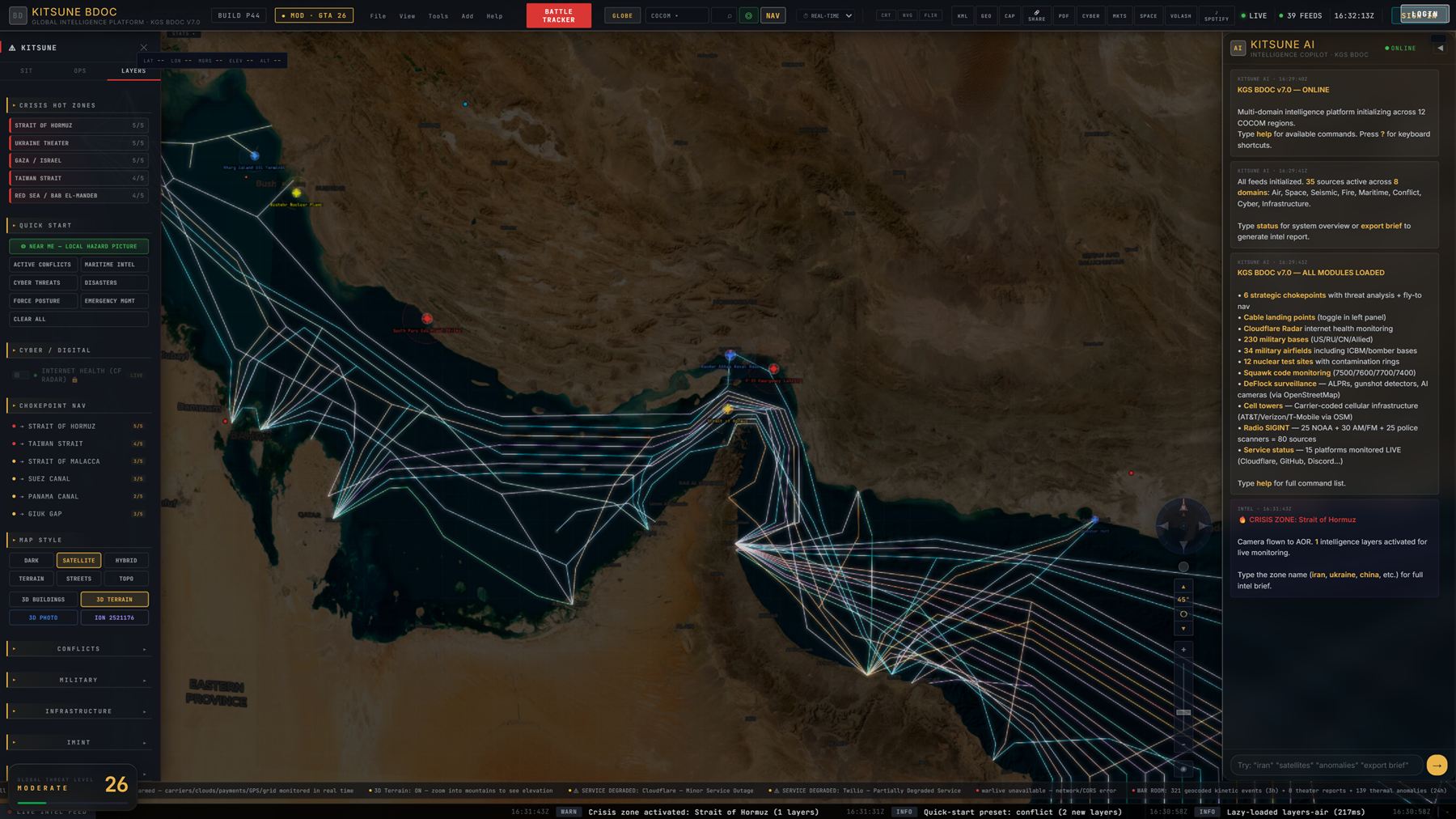Click the search magnifier icon in toolbar
1456x819 pixels.
[x=729, y=15]
